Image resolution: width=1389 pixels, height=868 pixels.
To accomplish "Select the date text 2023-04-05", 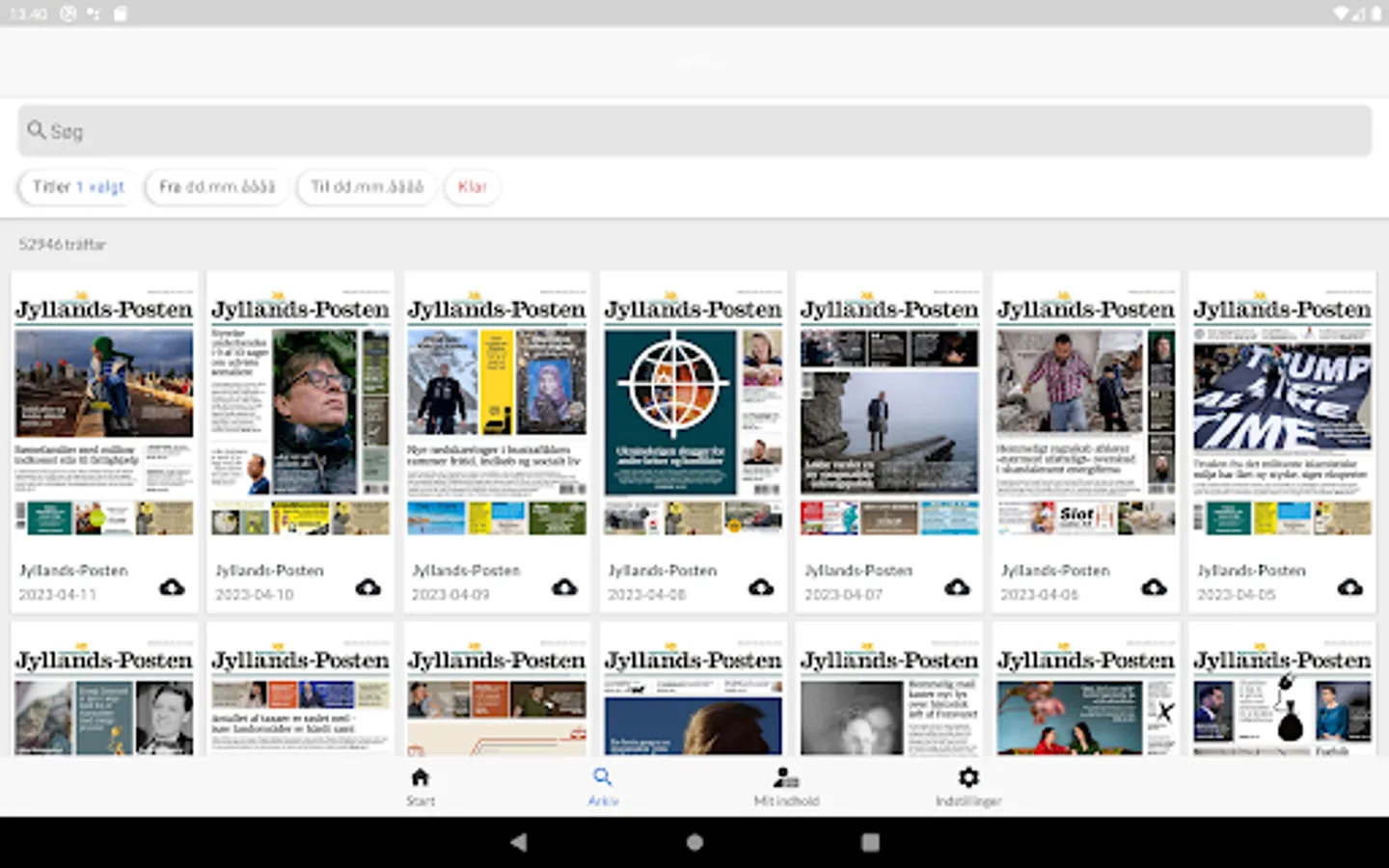I will point(1237,595).
